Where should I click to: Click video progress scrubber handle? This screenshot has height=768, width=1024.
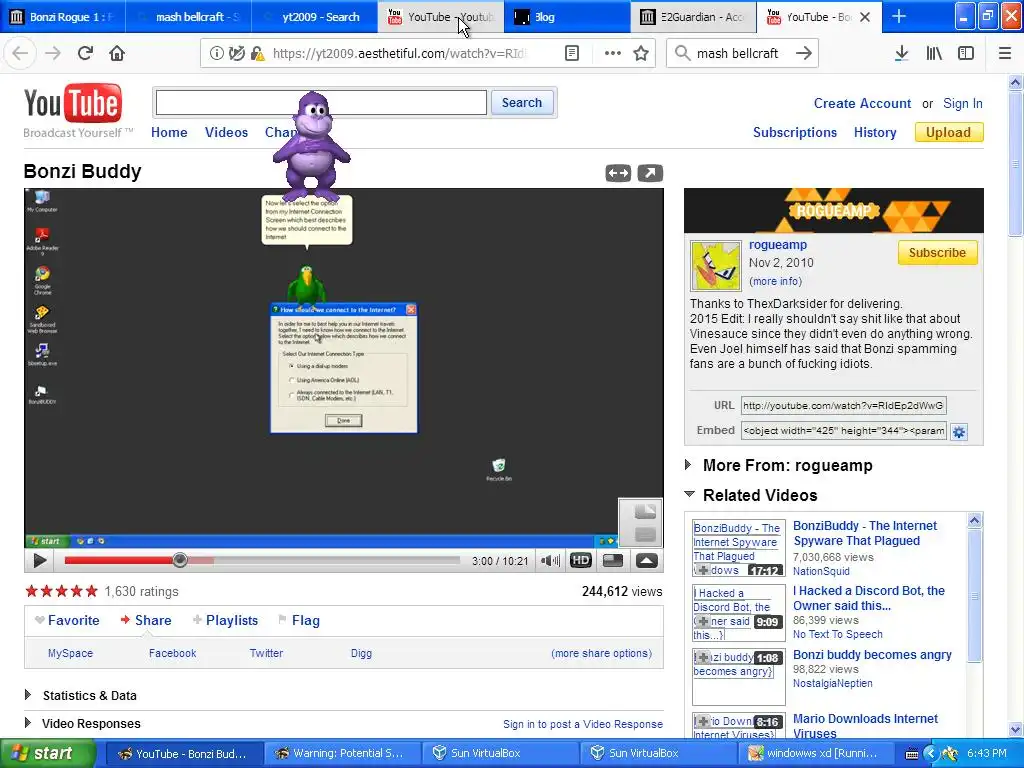pyautogui.click(x=180, y=560)
